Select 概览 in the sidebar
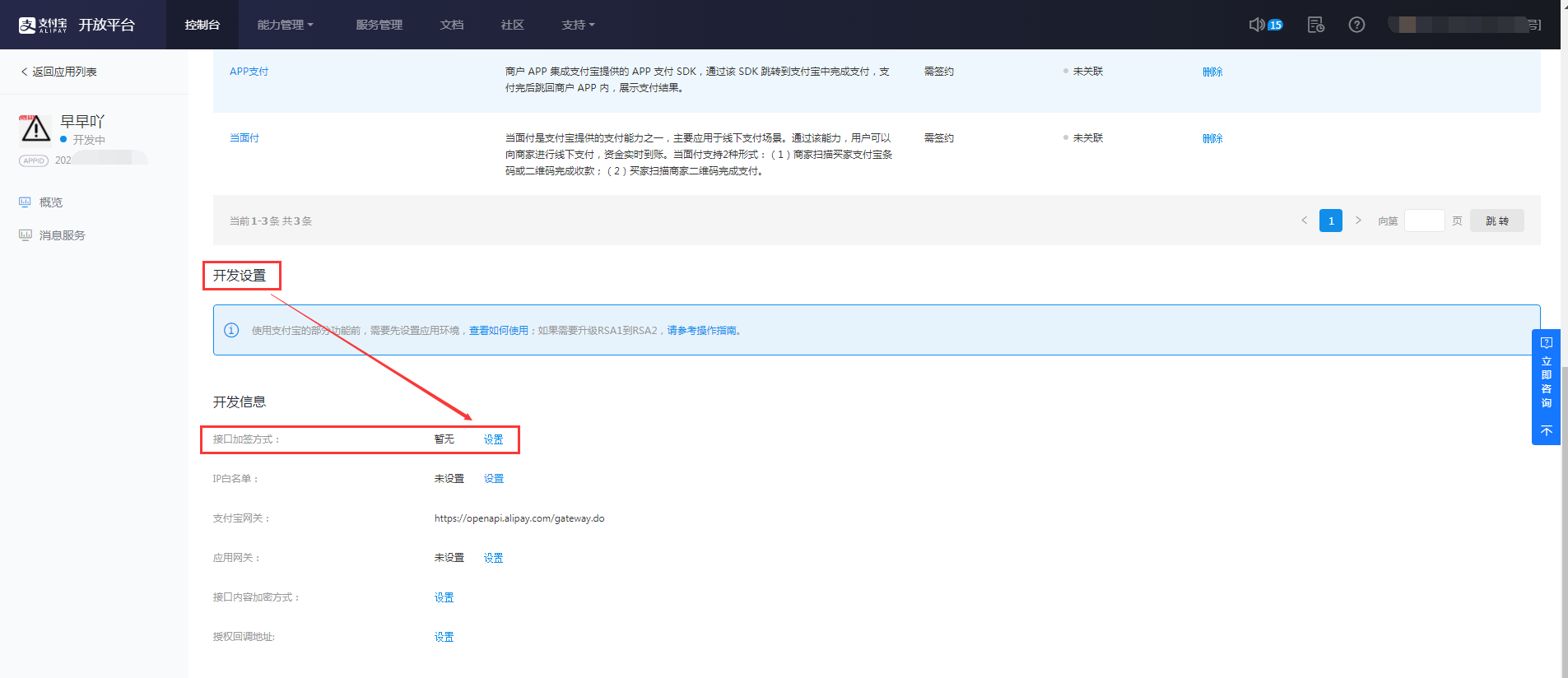This screenshot has width=1568, height=678. 51,202
